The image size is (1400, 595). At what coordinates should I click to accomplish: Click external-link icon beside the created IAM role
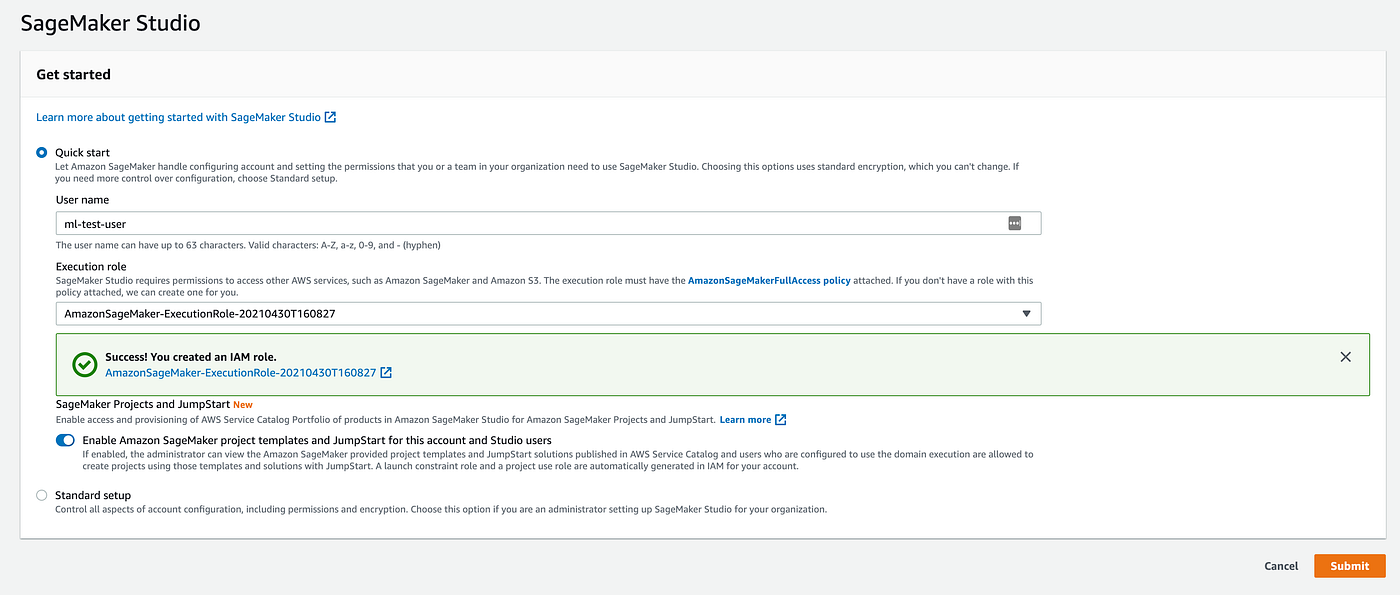pyautogui.click(x=386, y=373)
